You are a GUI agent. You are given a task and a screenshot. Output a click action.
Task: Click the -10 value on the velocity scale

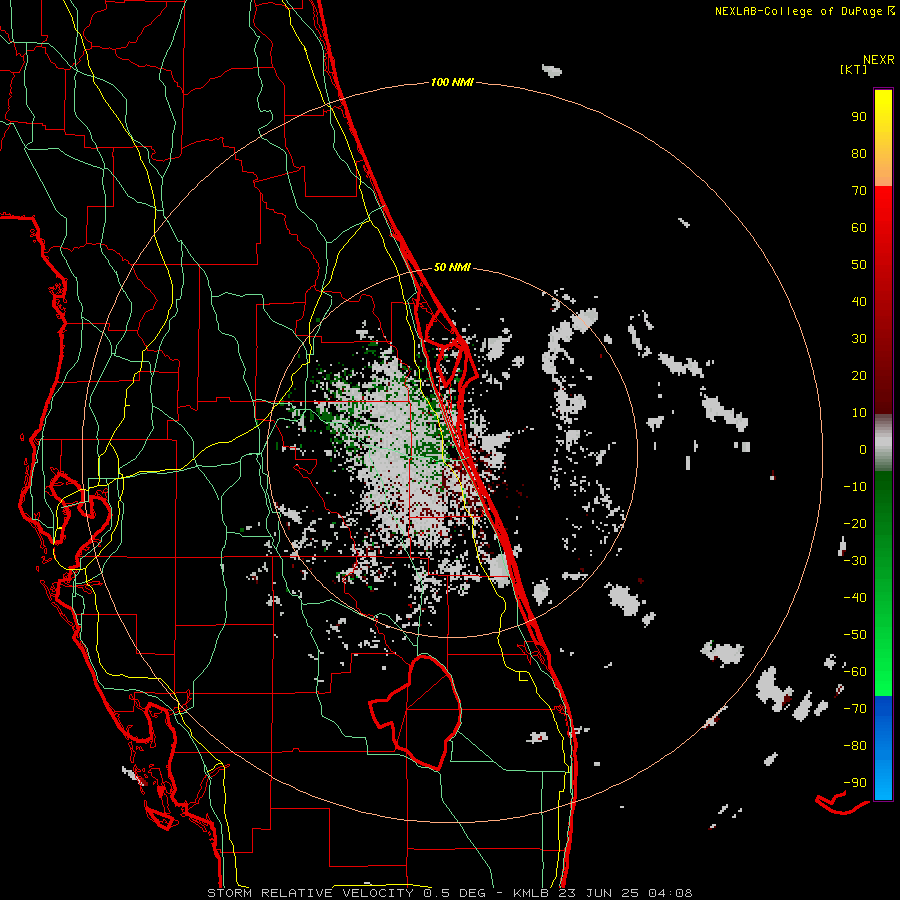(x=855, y=487)
